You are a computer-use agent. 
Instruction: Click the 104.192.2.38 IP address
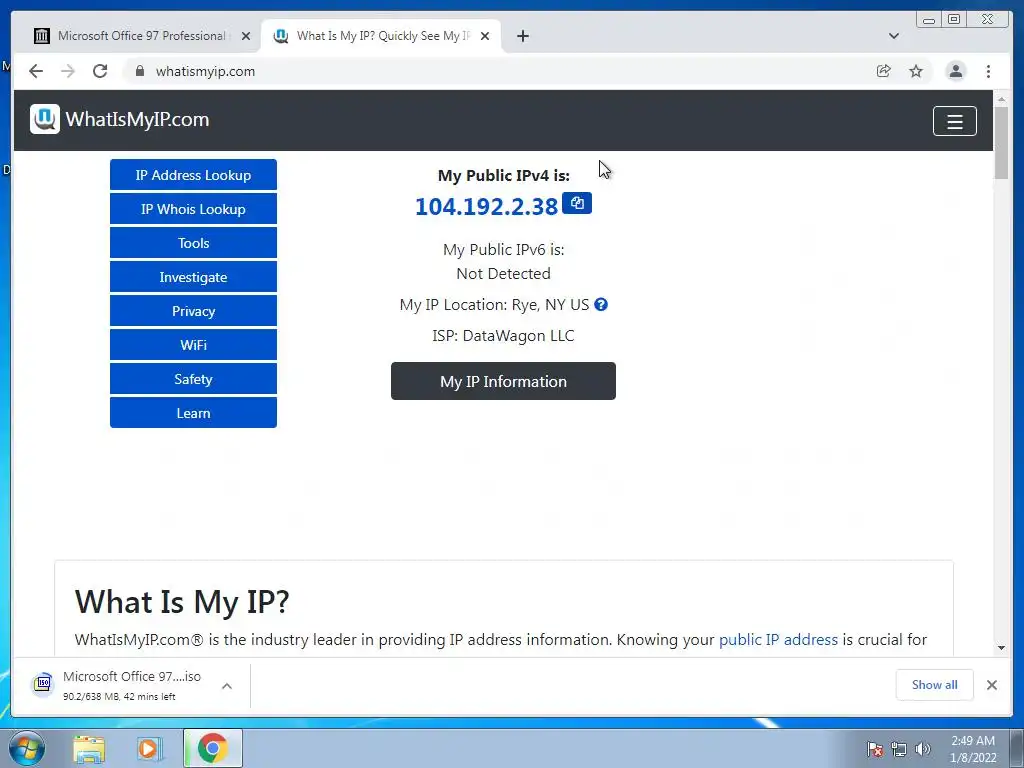tap(487, 206)
